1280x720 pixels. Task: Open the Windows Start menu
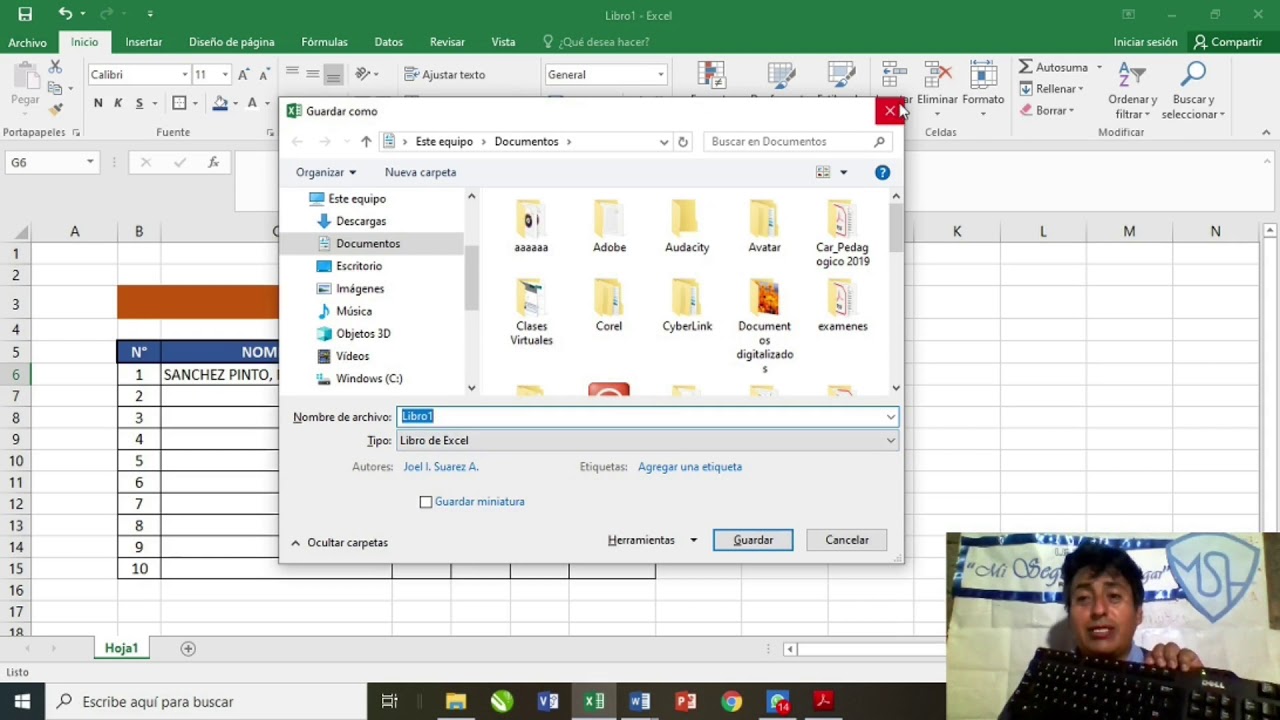click(22, 701)
